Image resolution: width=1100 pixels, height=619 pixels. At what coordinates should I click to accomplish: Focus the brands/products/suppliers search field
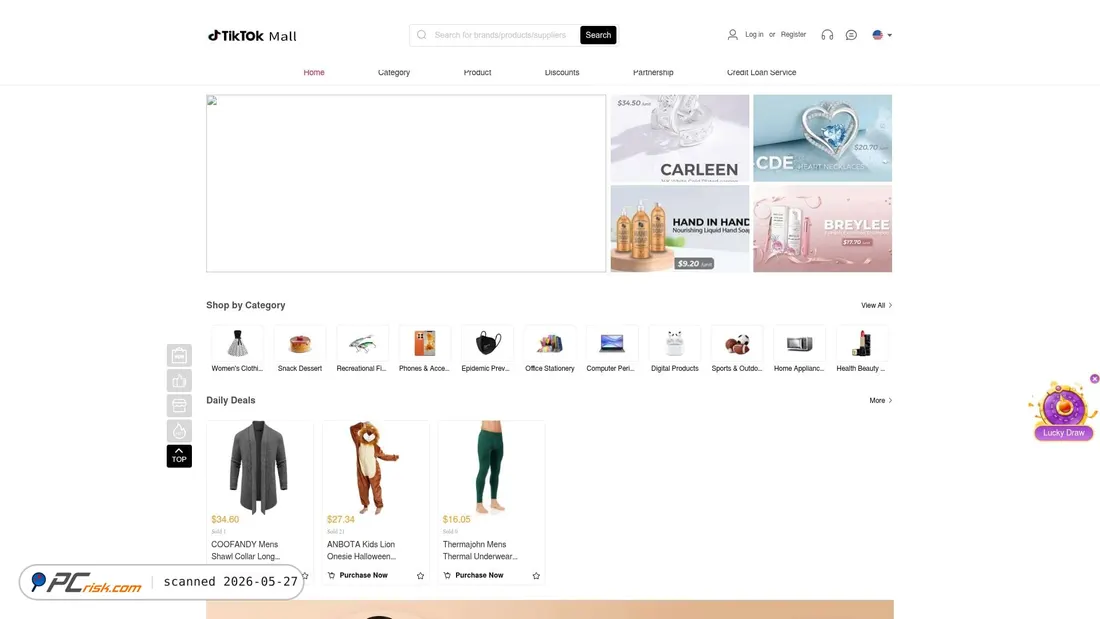500,35
